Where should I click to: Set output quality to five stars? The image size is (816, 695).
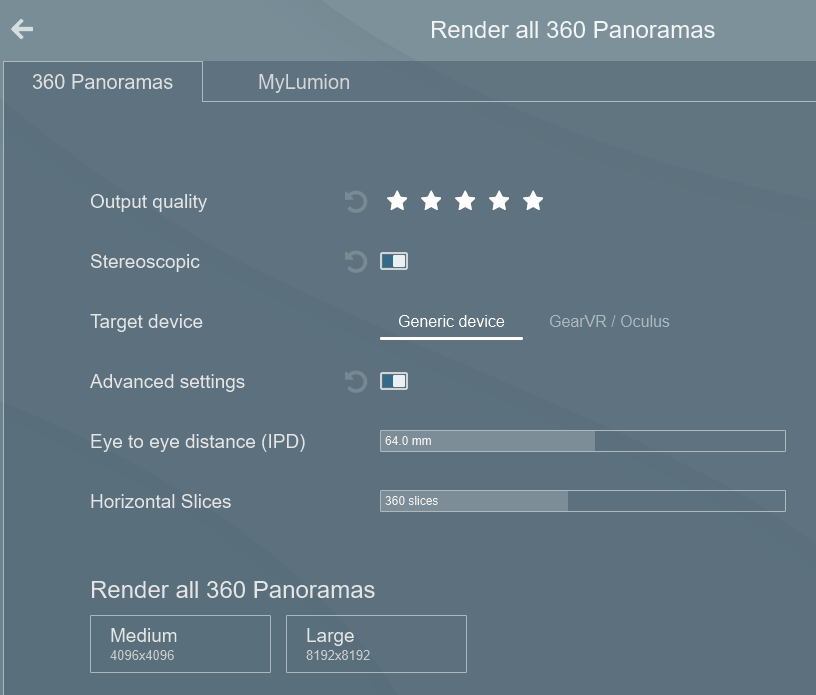pos(533,201)
